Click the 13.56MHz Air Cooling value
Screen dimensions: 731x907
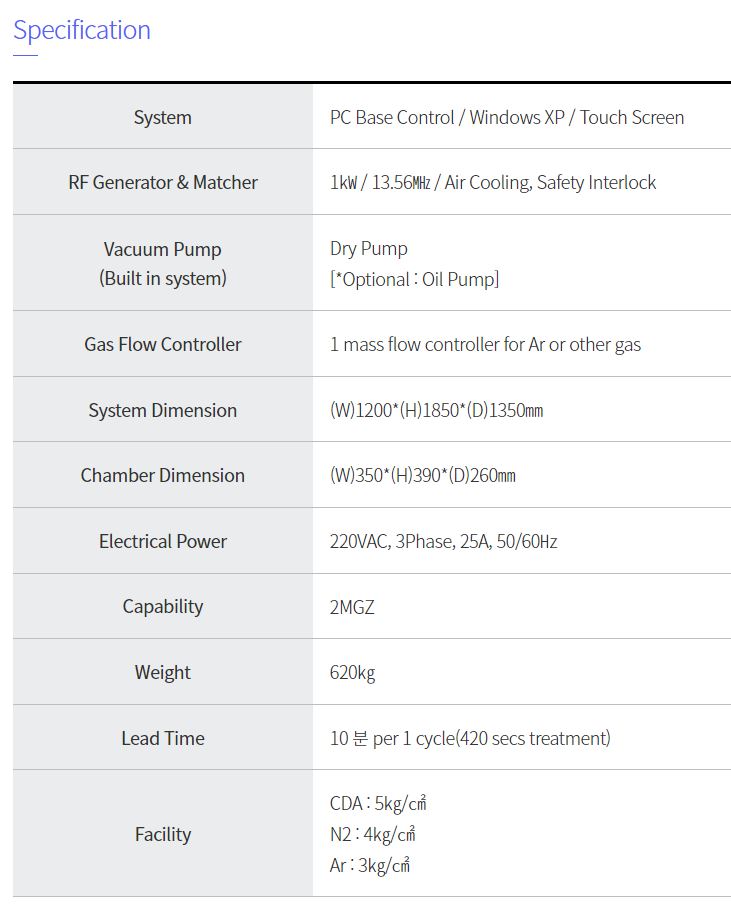[493, 182]
